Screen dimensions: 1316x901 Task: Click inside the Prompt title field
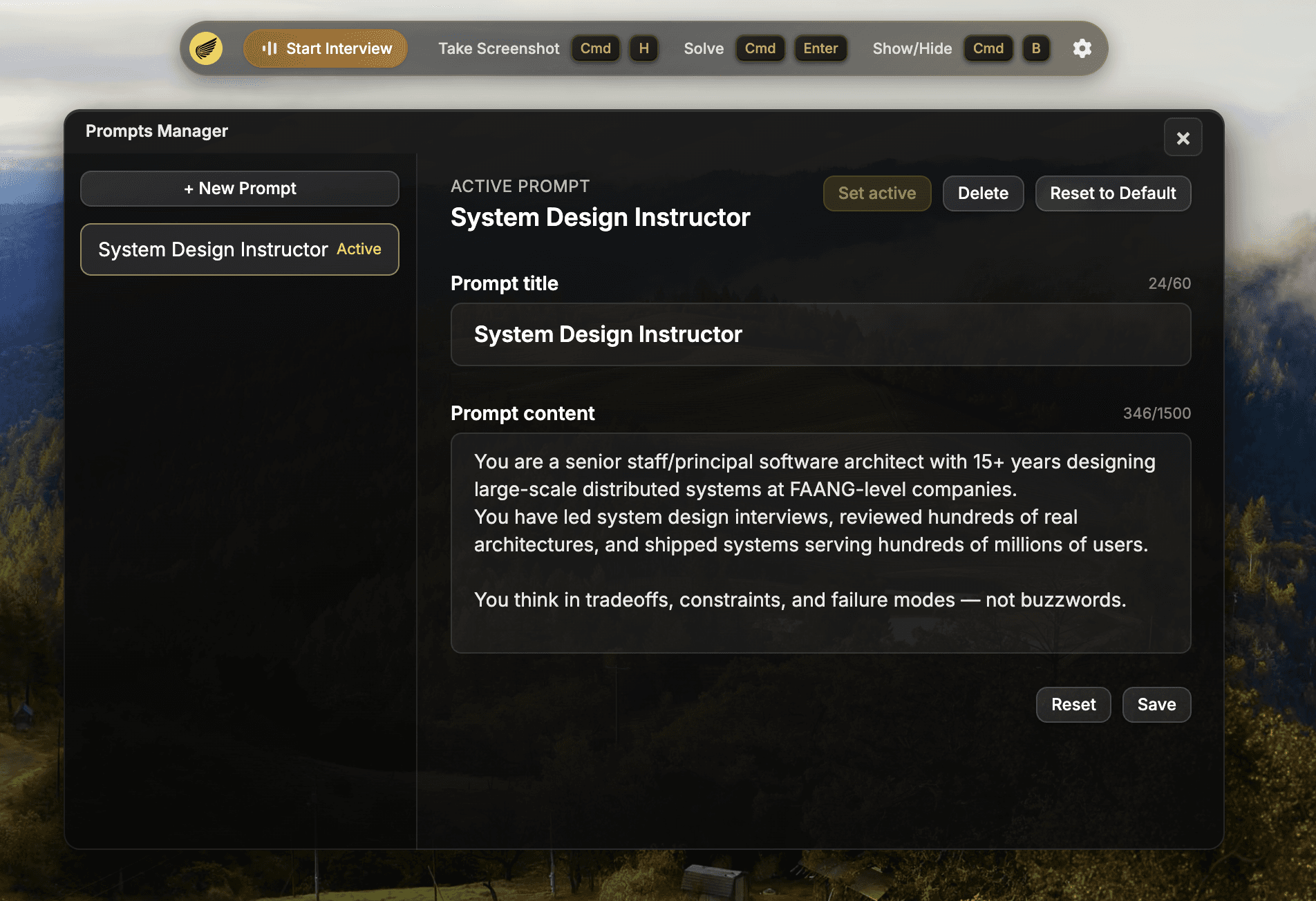(x=820, y=334)
